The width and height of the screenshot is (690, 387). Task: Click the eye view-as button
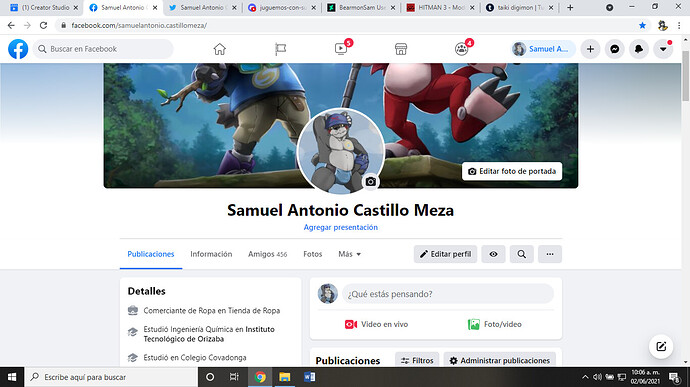(x=493, y=254)
